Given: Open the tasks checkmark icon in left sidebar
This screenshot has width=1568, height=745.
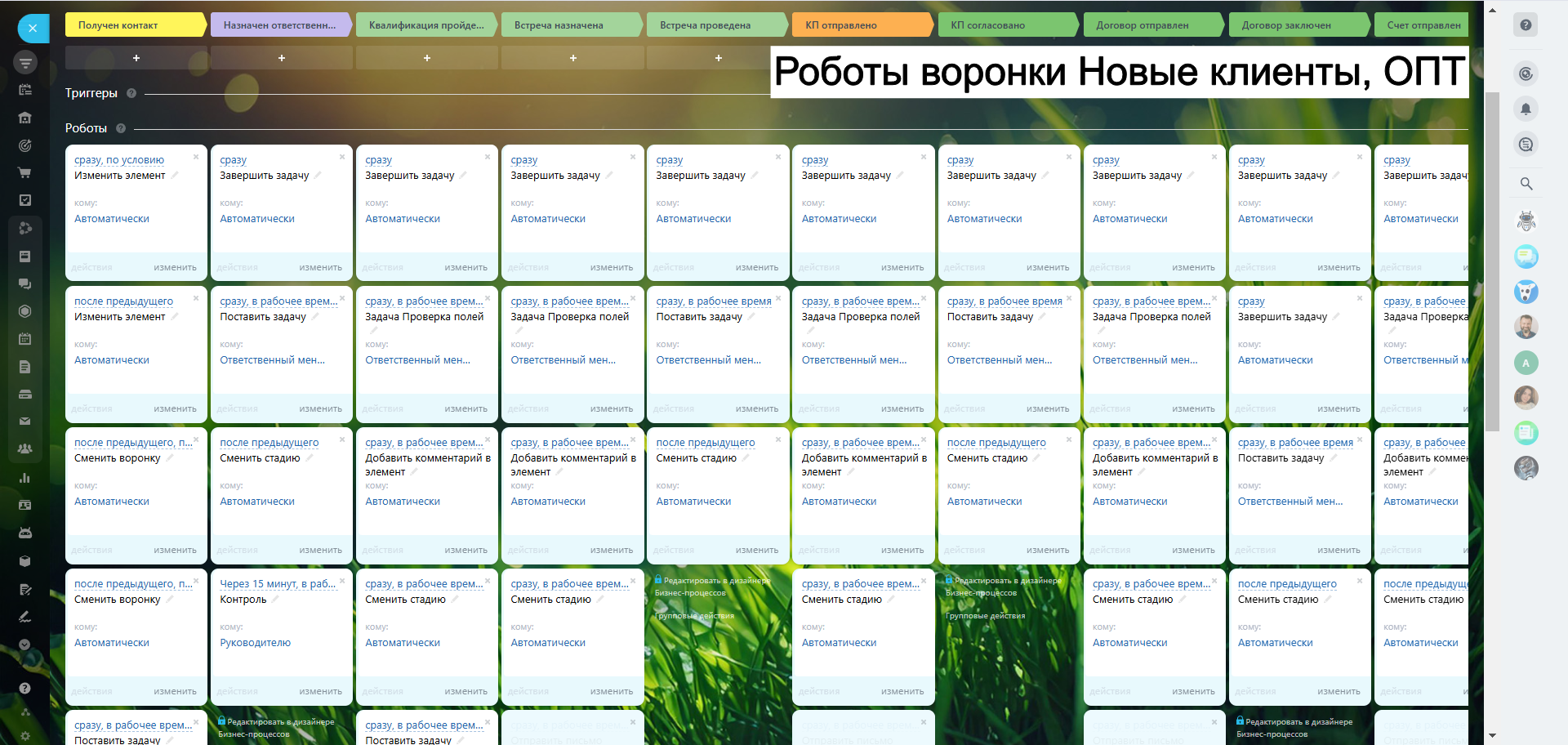Looking at the screenshot, I should 24,200.
